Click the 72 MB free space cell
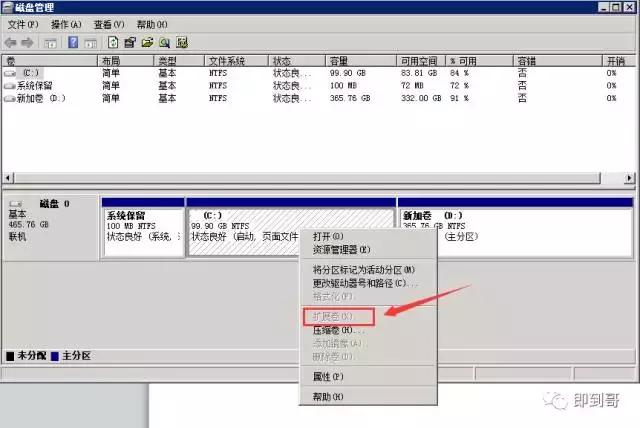Viewport: 640px width, 428px height. pyautogui.click(x=412, y=86)
